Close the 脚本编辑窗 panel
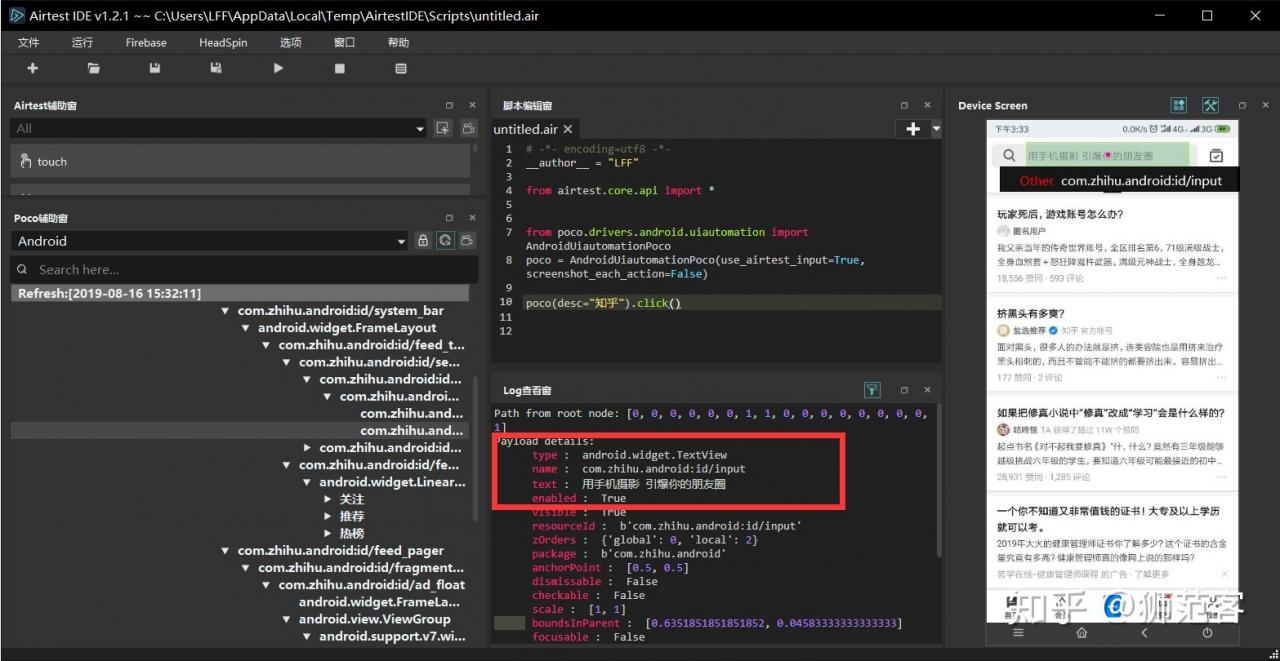The width and height of the screenshot is (1280, 661). click(927, 105)
